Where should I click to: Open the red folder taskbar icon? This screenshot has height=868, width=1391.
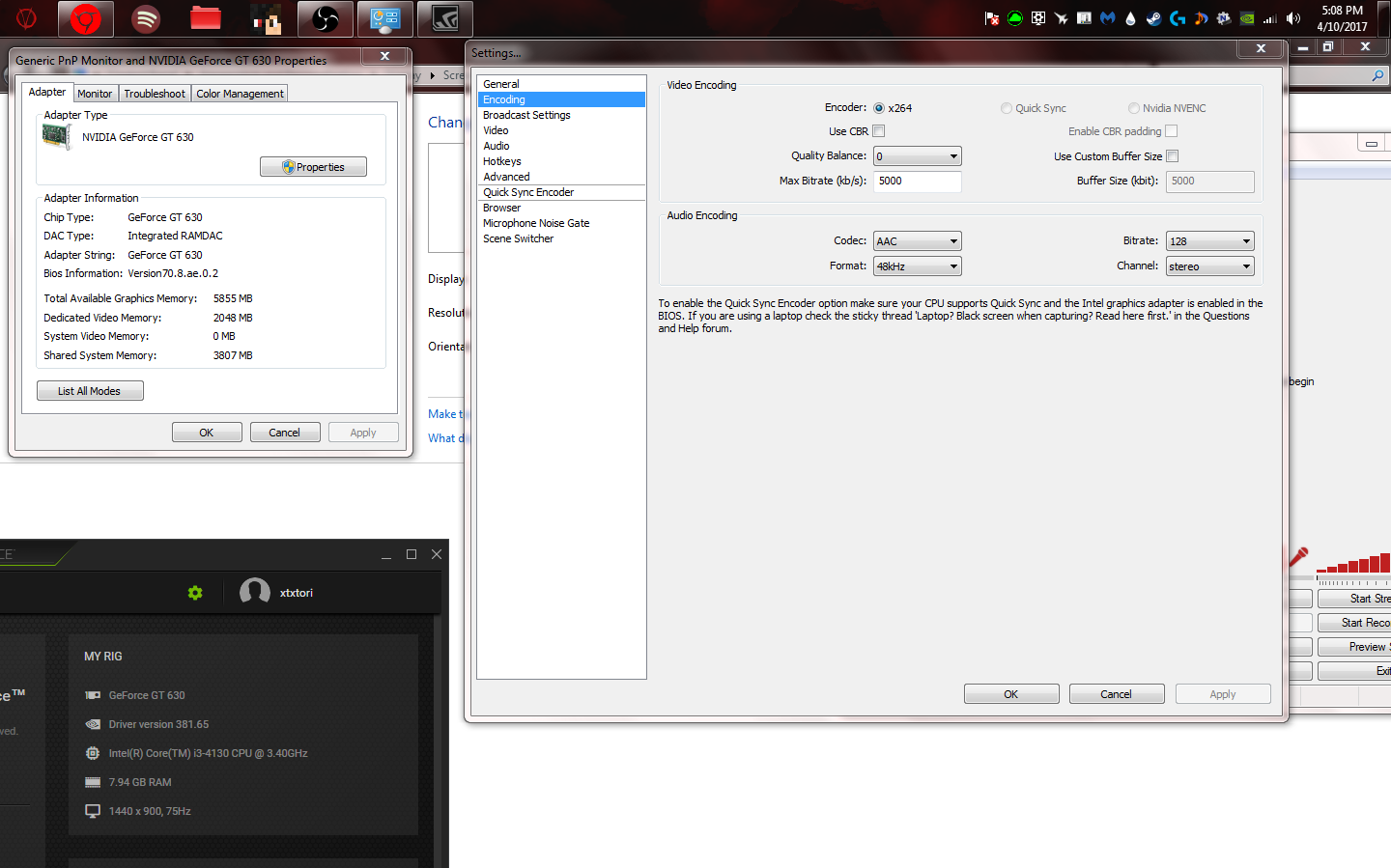(206, 18)
